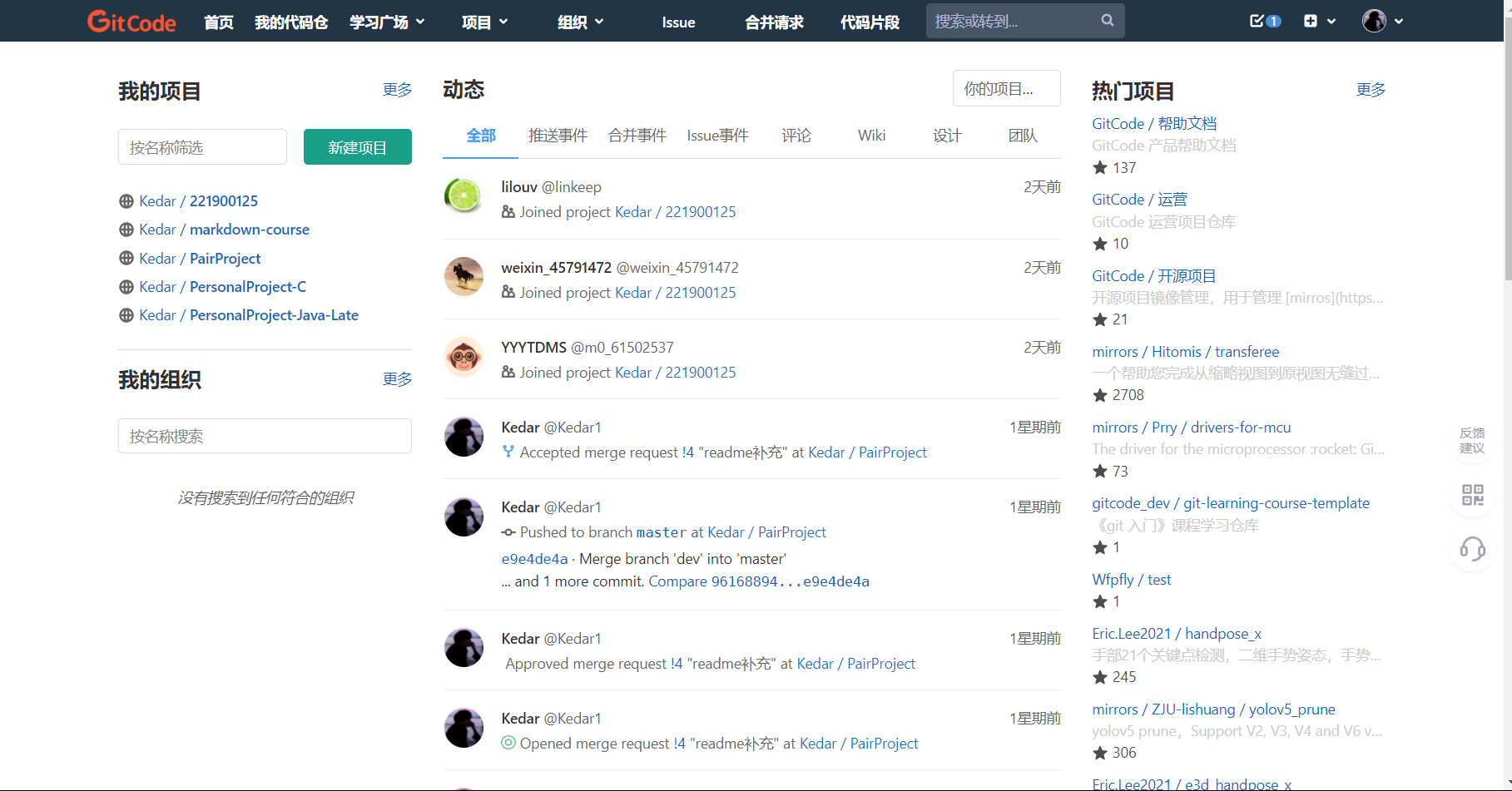Switch to the 合并事件 tab

(637, 136)
